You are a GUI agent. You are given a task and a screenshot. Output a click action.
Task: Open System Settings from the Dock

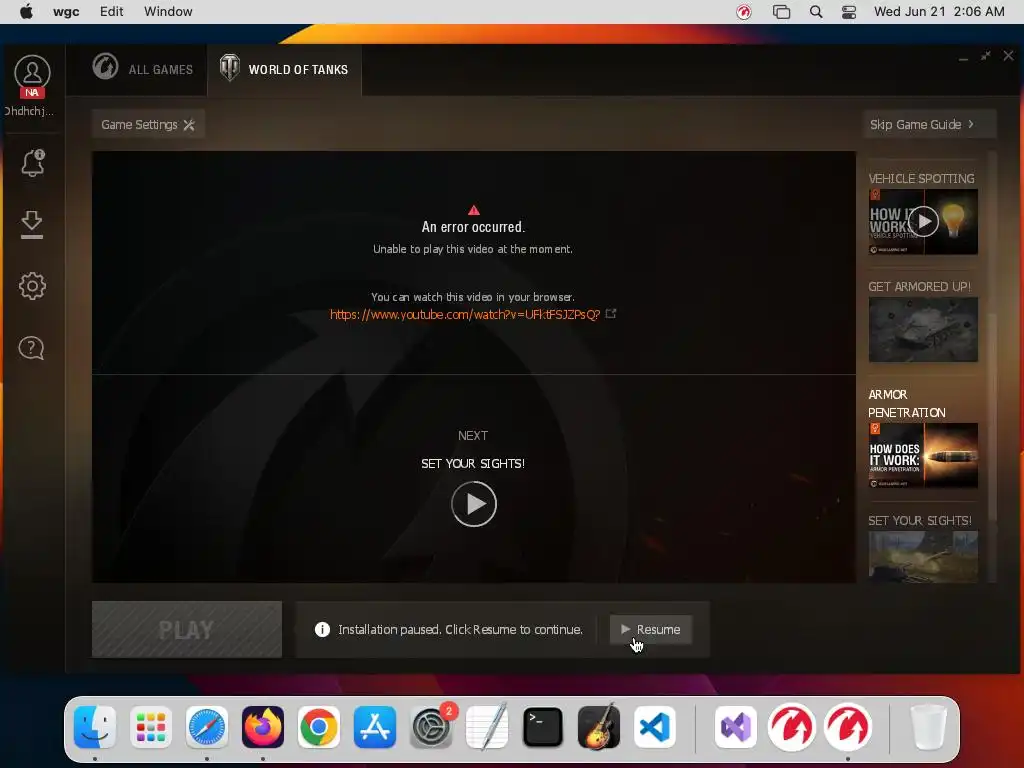tap(431, 727)
